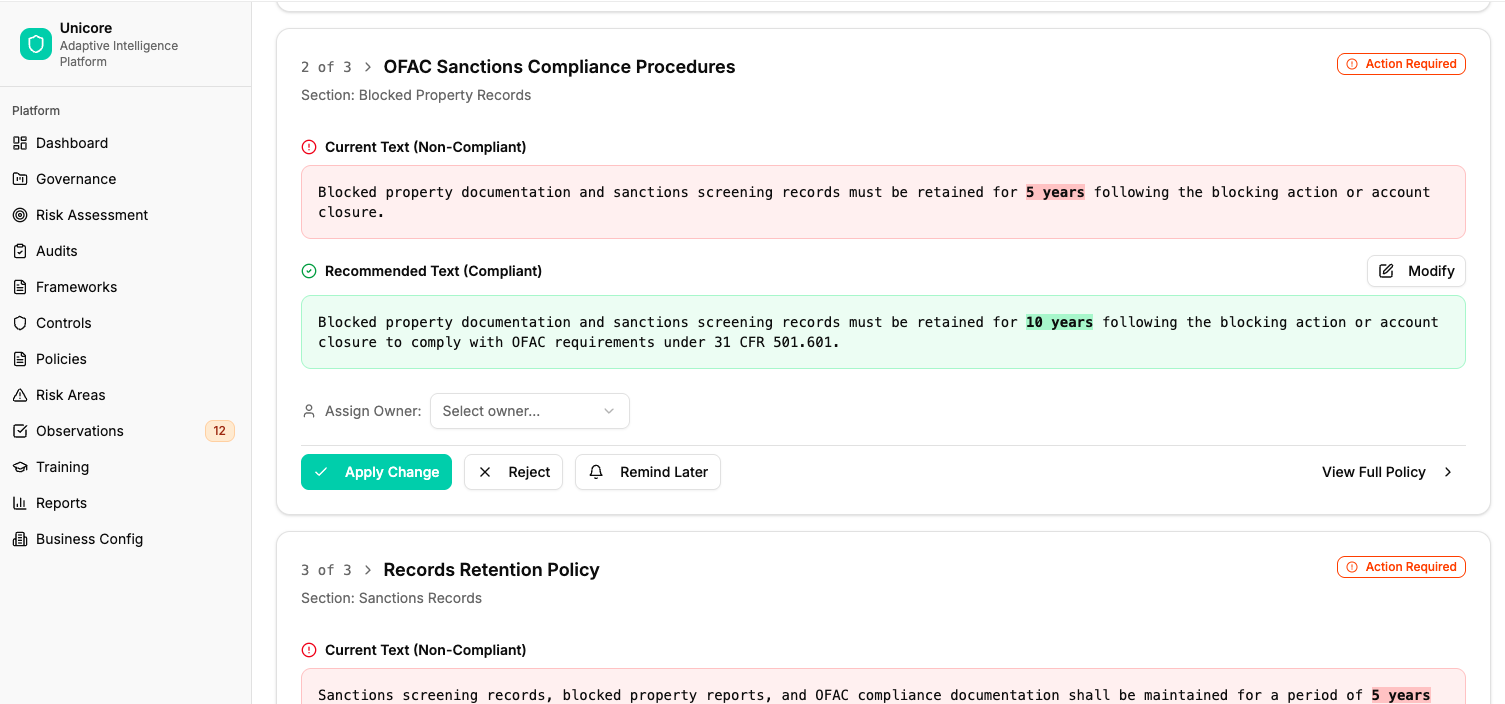The image size is (1505, 704).
Task: Navigate to Frameworks in the sidebar
Action: coord(76,287)
